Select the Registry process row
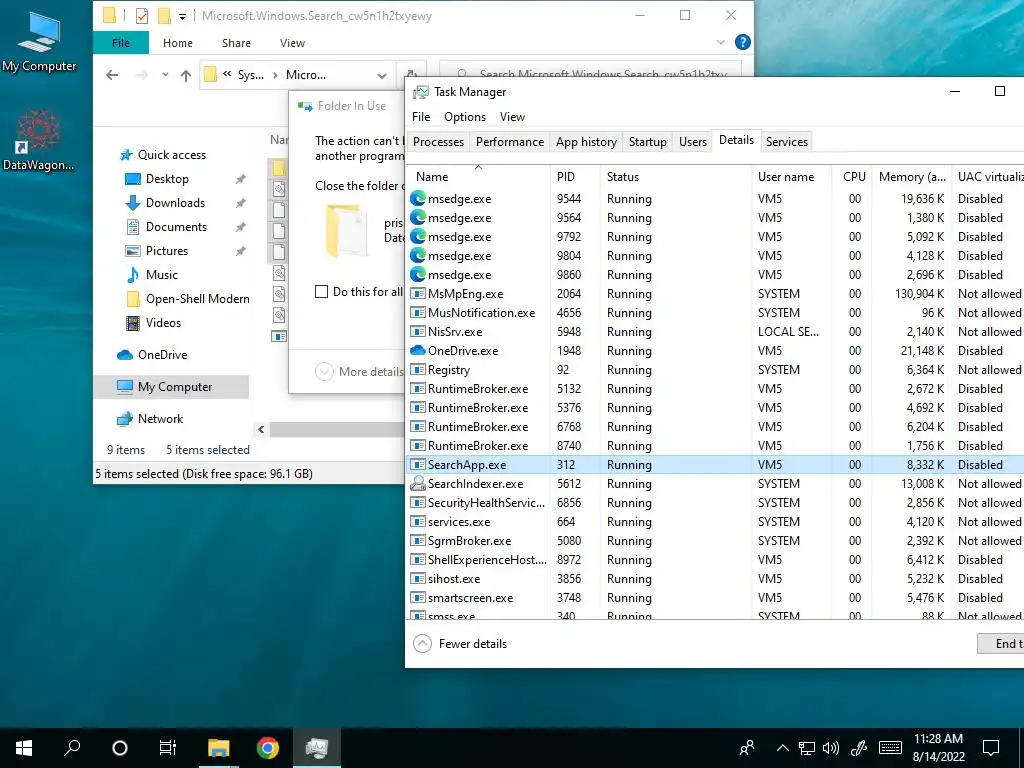The image size is (1024, 768). (x=715, y=370)
